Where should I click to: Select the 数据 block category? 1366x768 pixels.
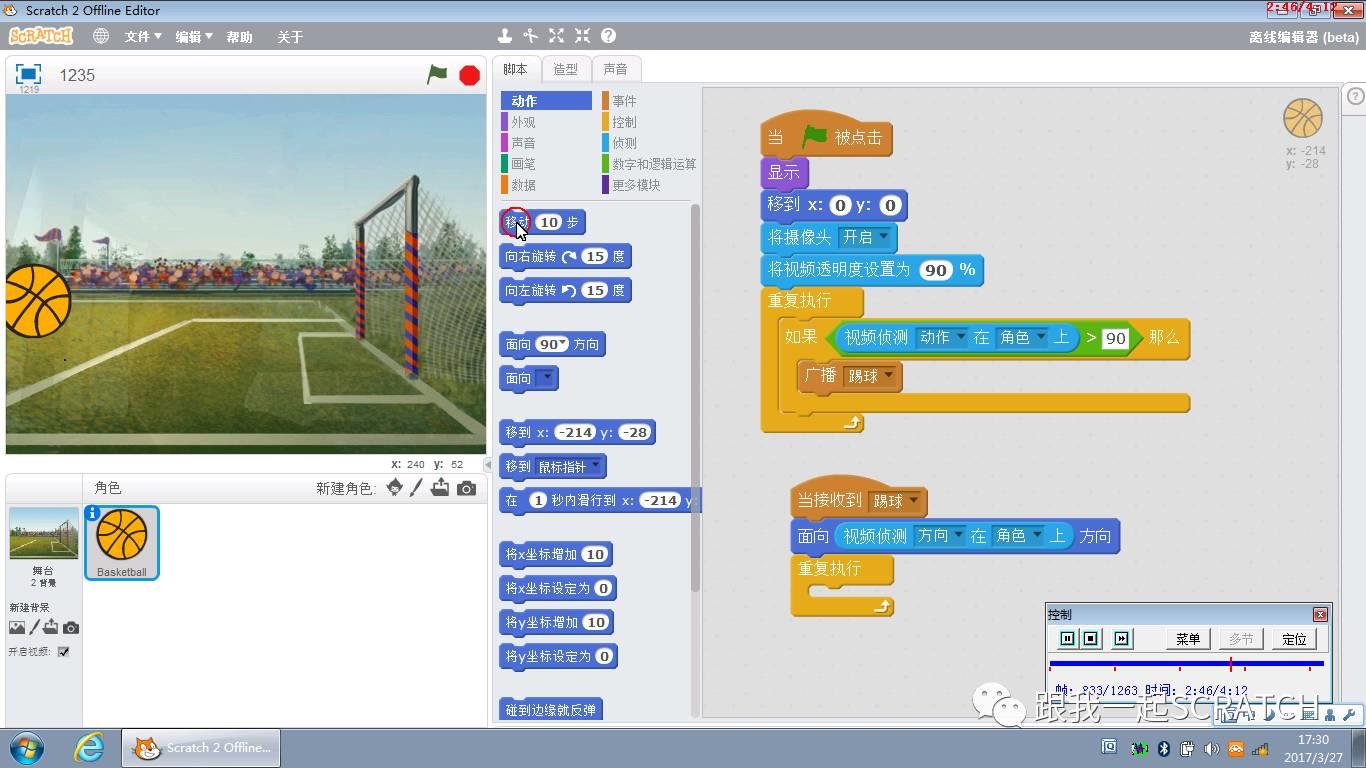pyautogui.click(x=545, y=185)
